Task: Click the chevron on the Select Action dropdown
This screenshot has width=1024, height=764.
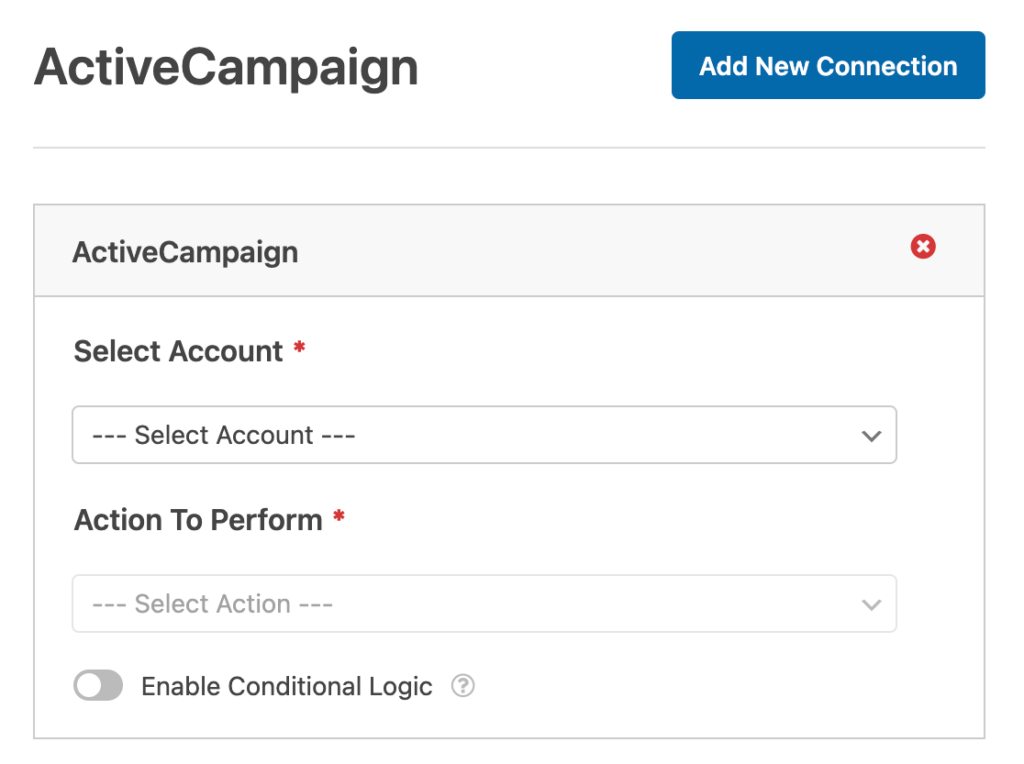Action: coord(871,604)
